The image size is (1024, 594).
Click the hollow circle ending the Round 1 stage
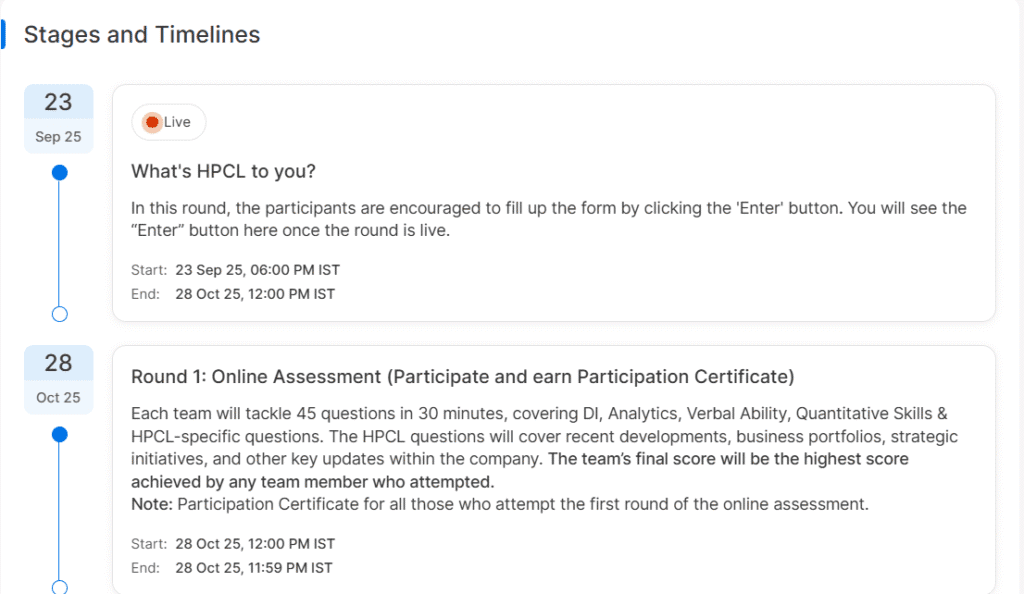coord(59,587)
